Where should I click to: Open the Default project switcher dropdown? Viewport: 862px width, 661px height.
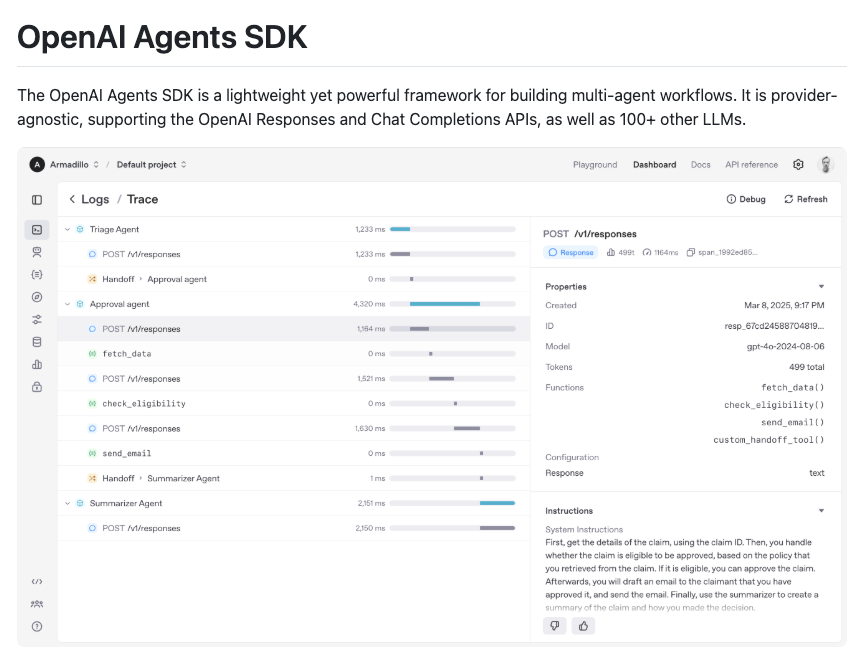tap(151, 165)
